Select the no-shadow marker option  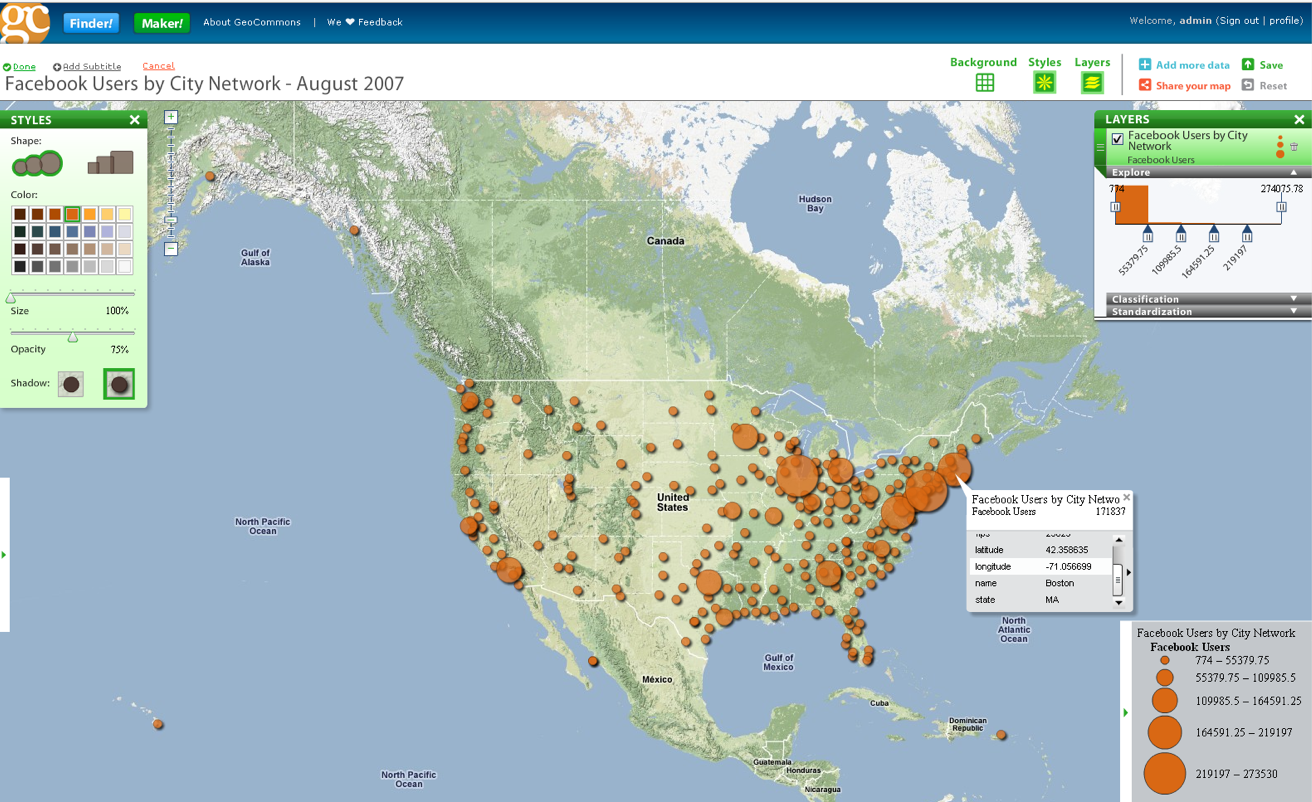click(70, 384)
